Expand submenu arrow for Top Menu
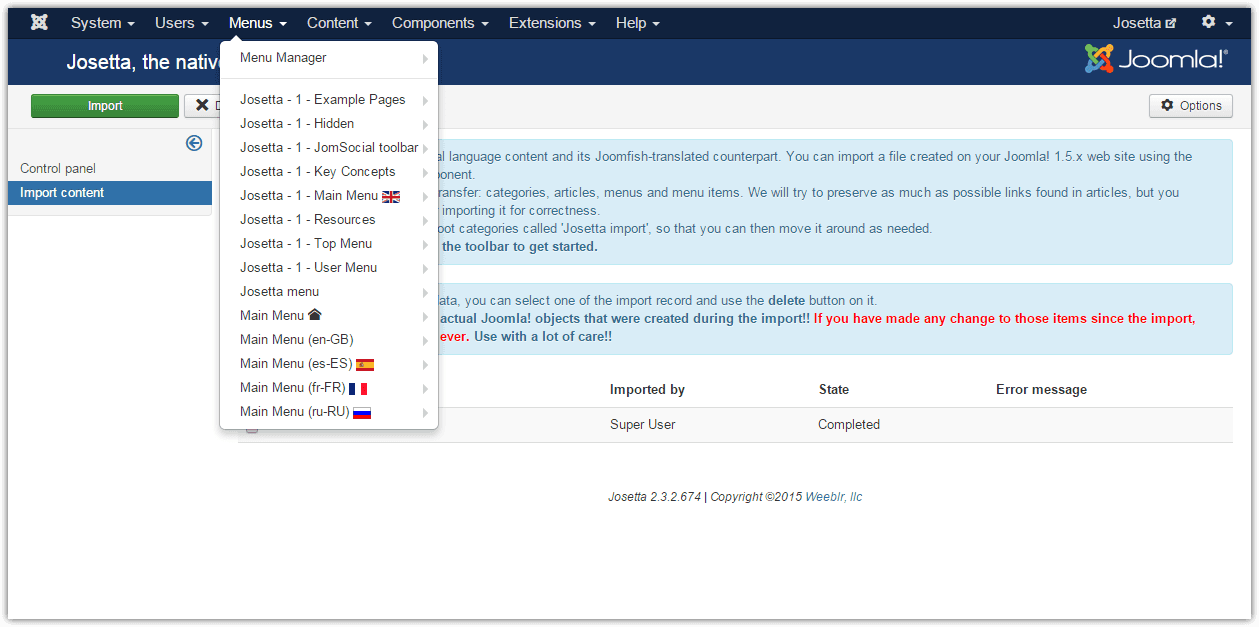1259x627 pixels. [425, 244]
